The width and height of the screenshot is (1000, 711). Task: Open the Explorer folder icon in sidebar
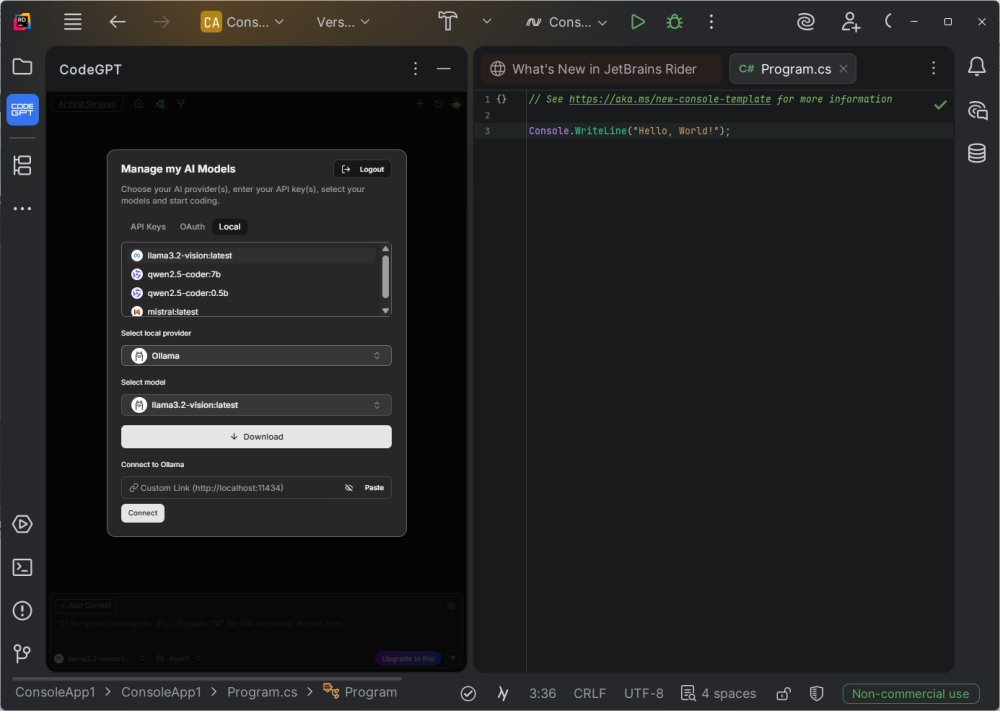pos(22,67)
